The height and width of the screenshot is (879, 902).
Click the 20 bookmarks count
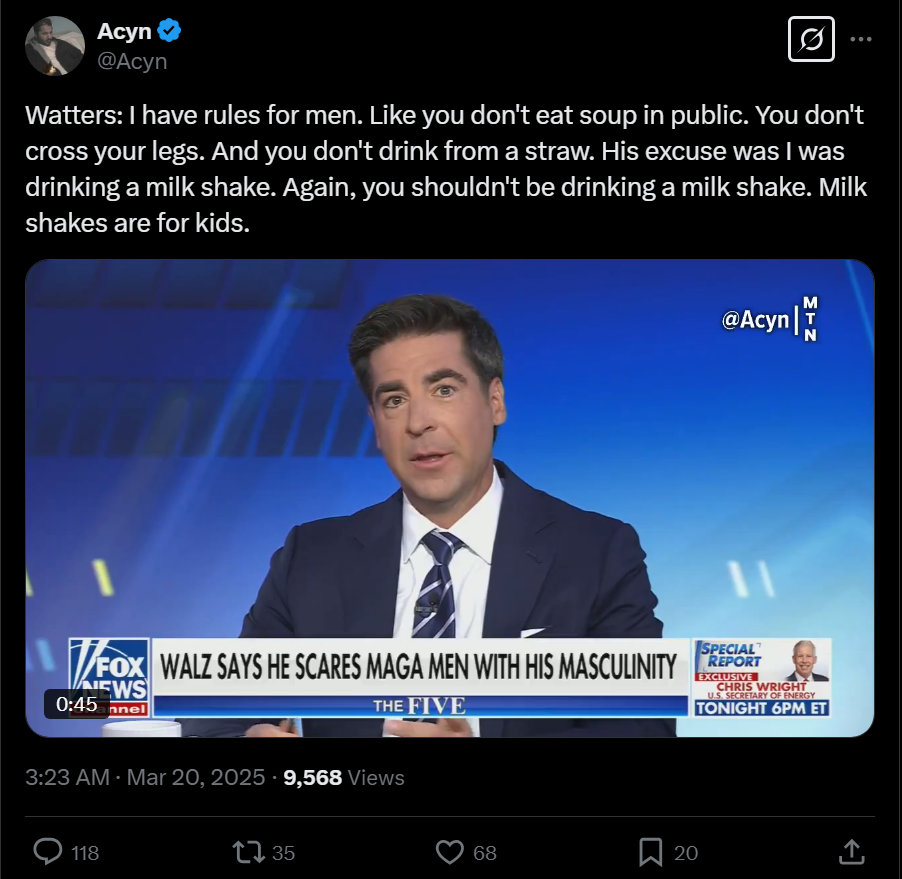(686, 853)
